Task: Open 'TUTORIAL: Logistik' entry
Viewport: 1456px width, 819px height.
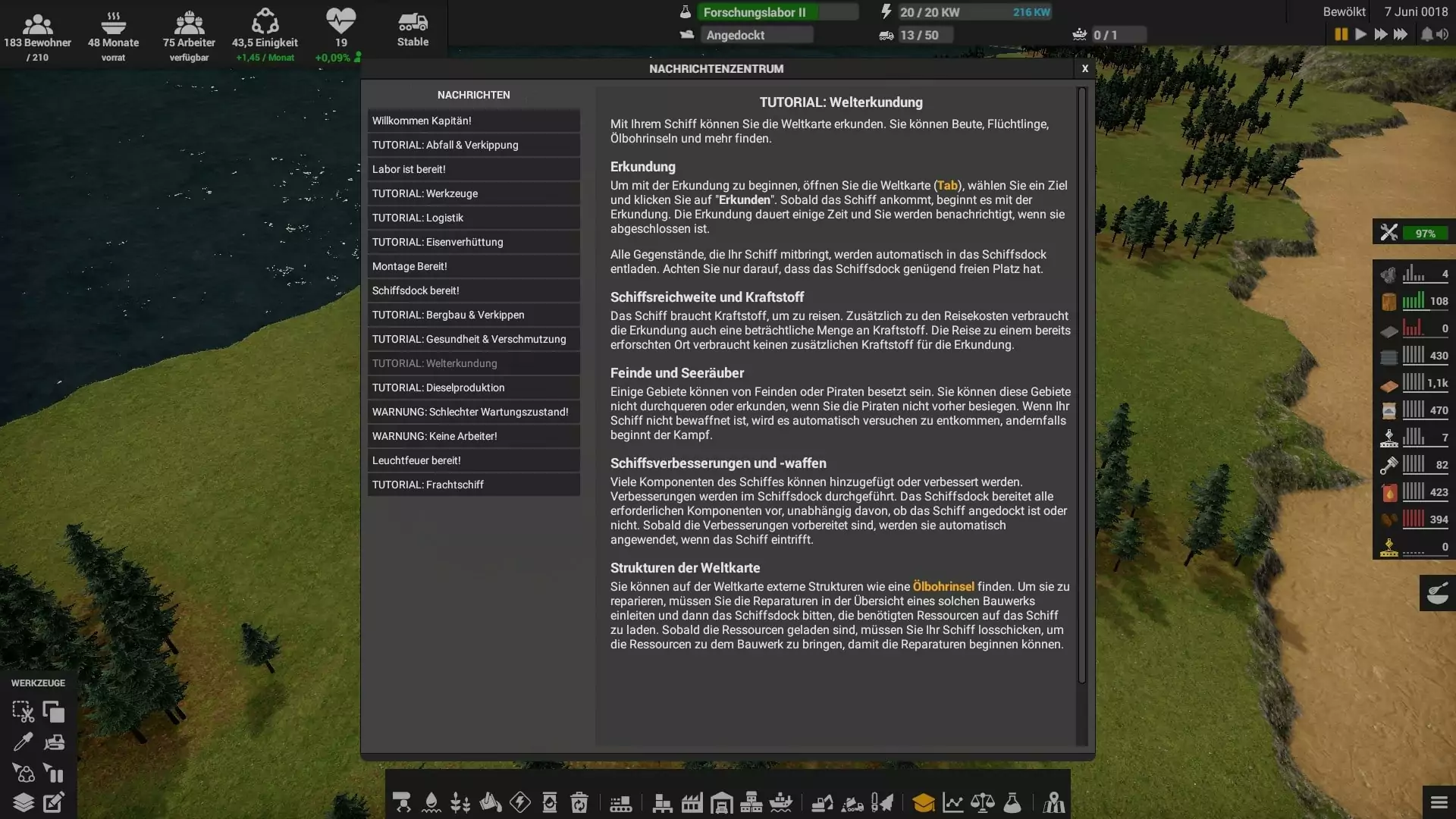Action: click(474, 218)
